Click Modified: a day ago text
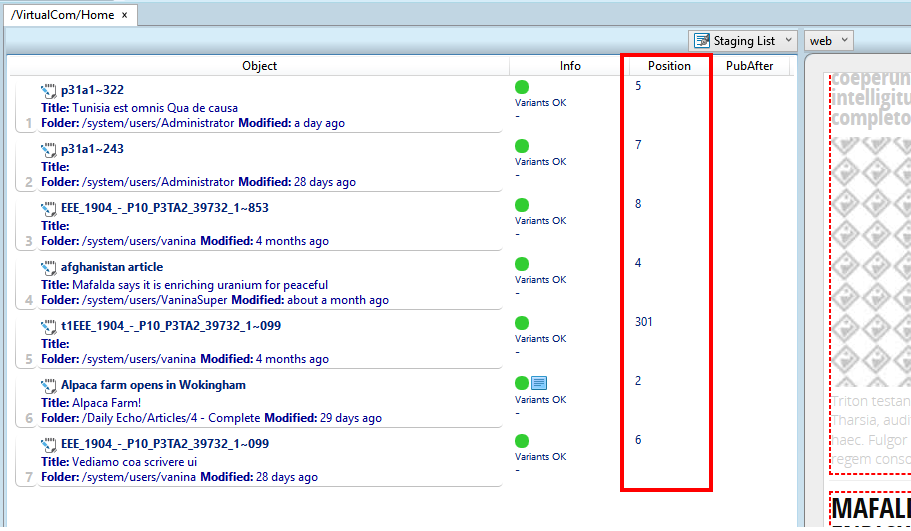The width and height of the screenshot is (911, 531). (292, 123)
